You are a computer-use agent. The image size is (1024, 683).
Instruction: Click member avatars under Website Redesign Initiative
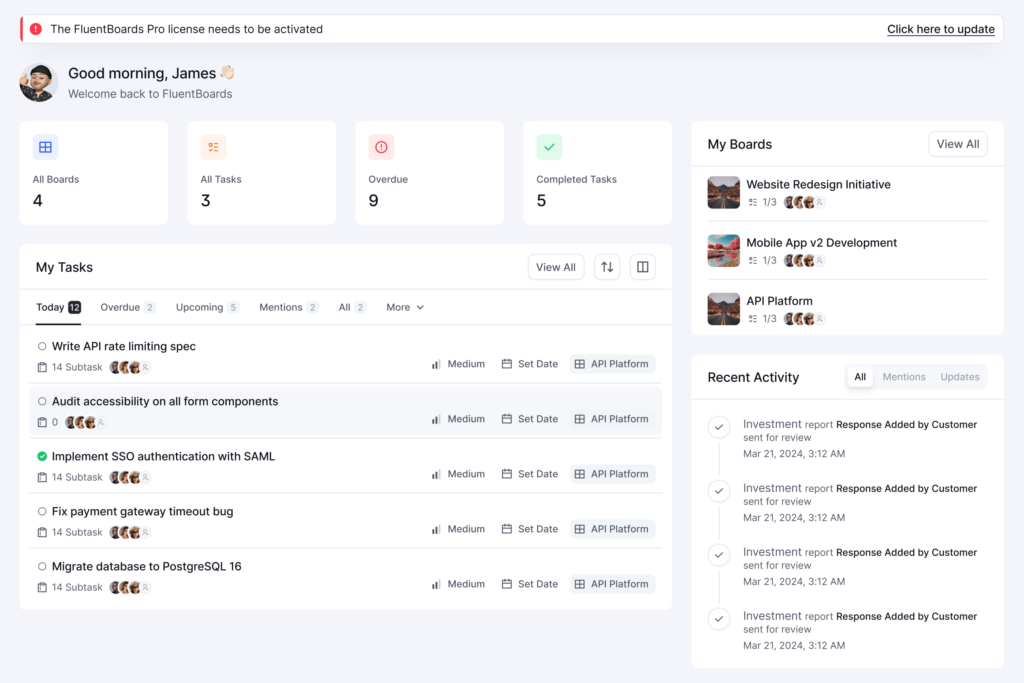click(x=805, y=202)
